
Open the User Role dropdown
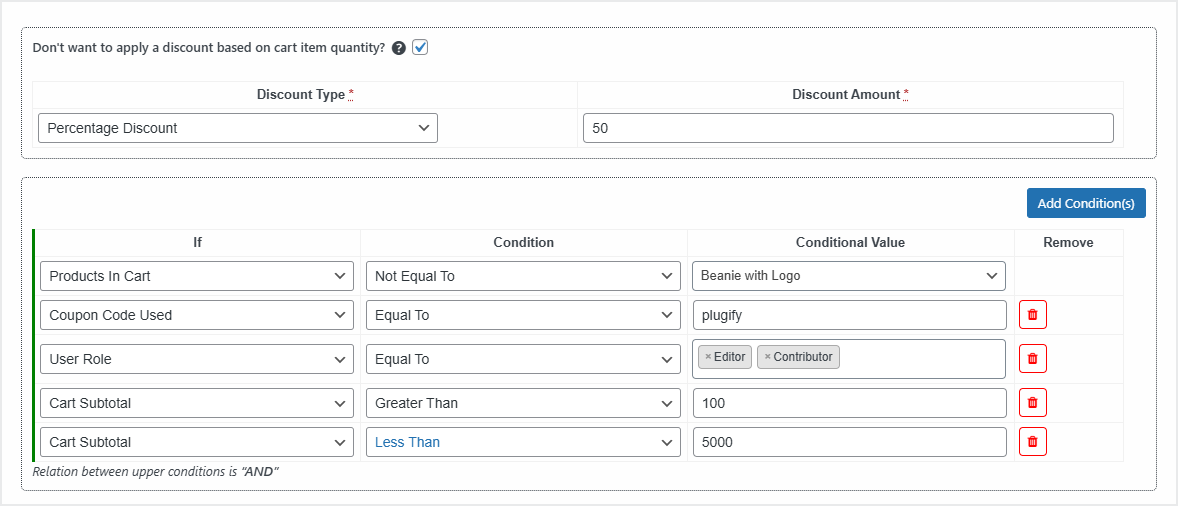click(x=197, y=359)
